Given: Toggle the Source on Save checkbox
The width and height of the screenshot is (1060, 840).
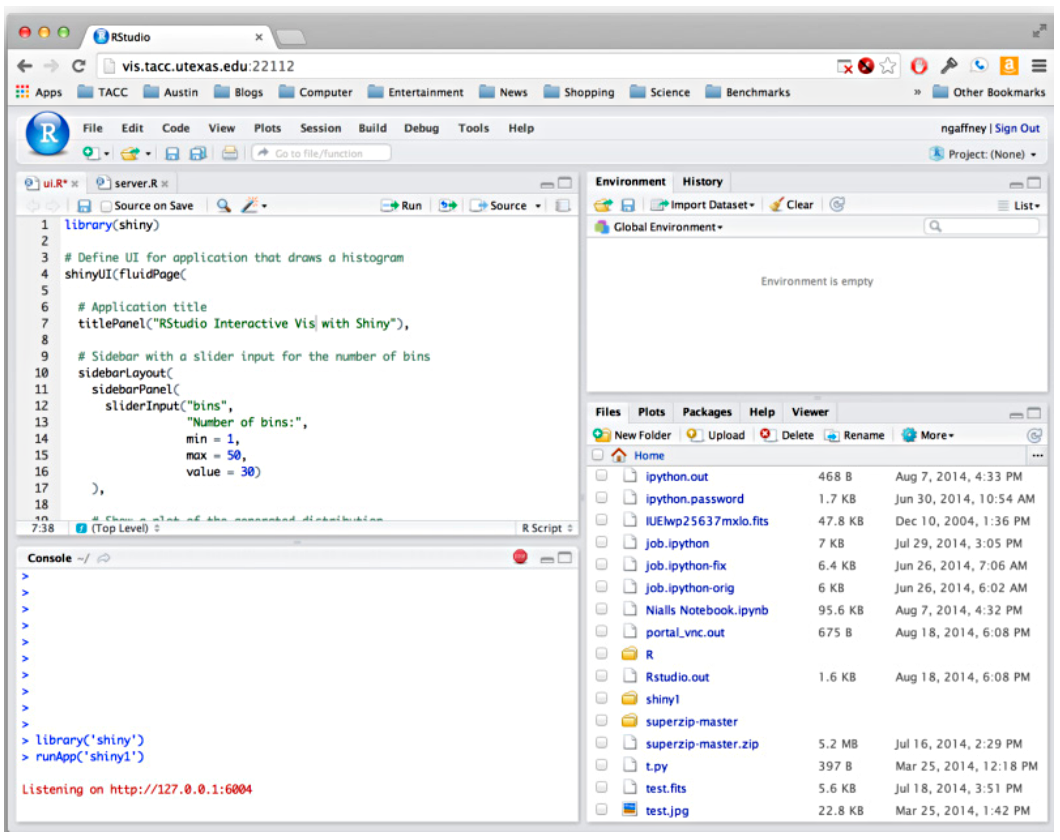Looking at the screenshot, I should [106, 206].
